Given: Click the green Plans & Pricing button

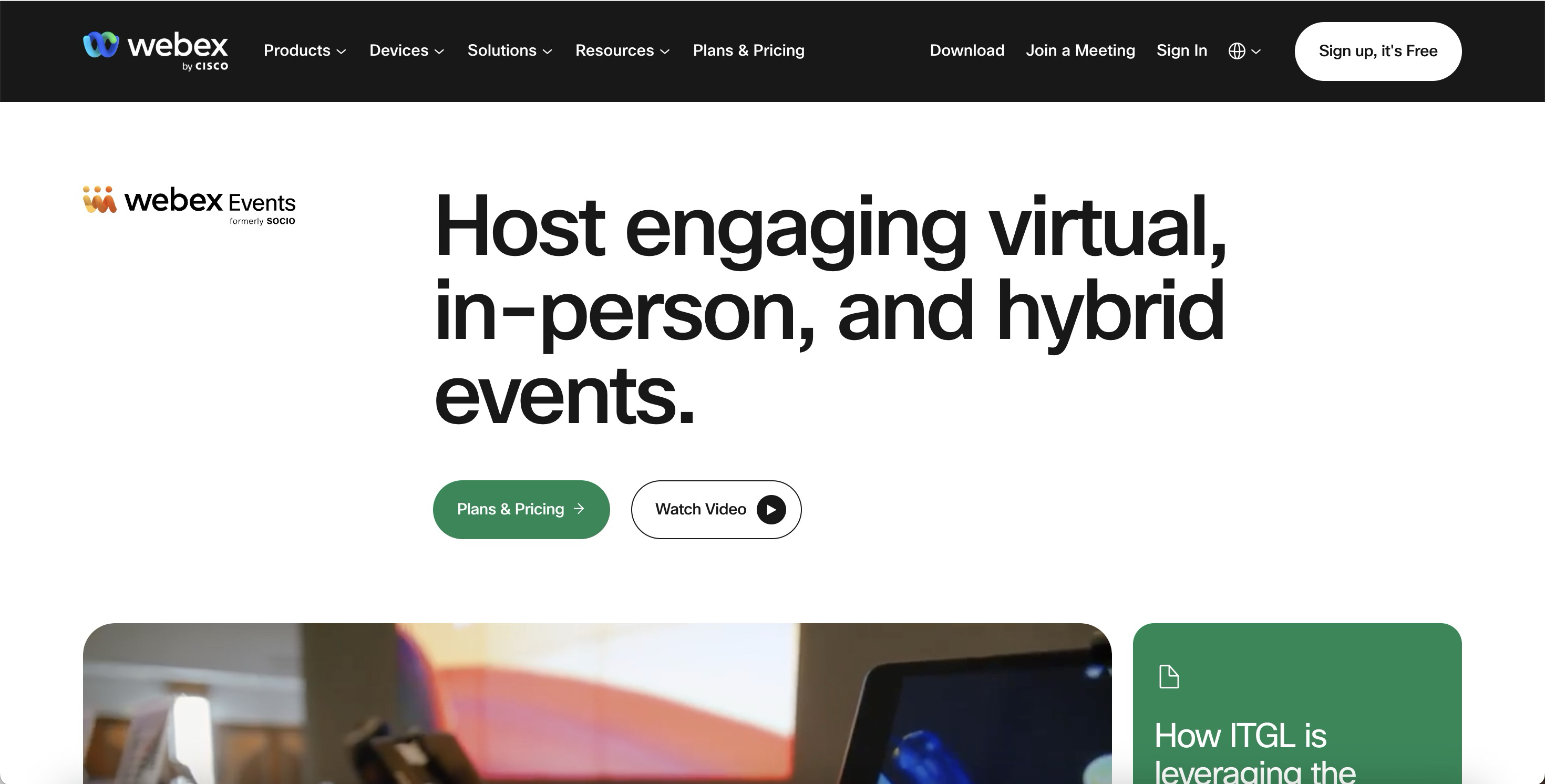Looking at the screenshot, I should (x=521, y=509).
